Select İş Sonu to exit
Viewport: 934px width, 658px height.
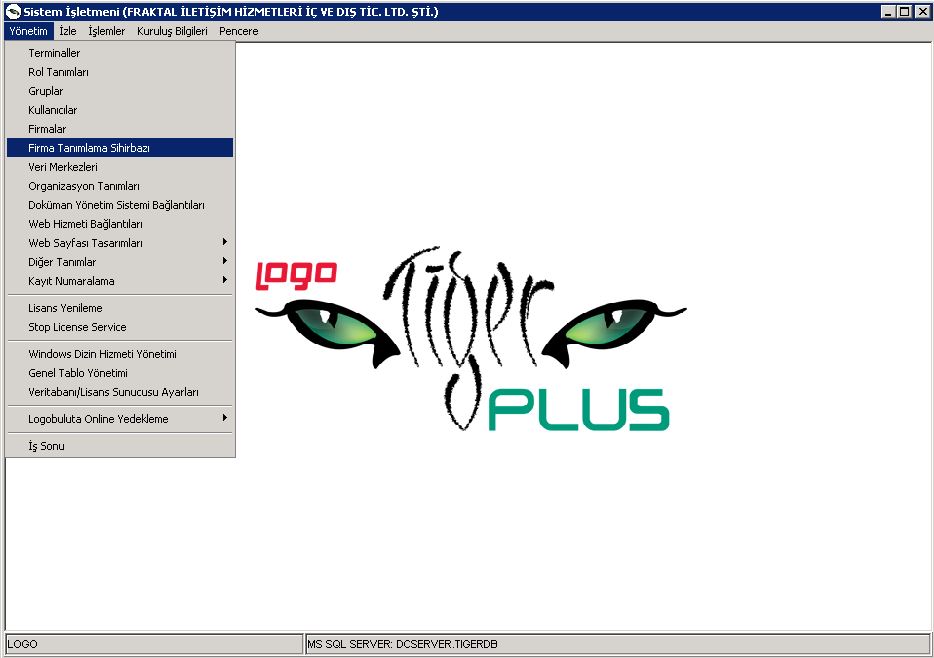[120, 446]
